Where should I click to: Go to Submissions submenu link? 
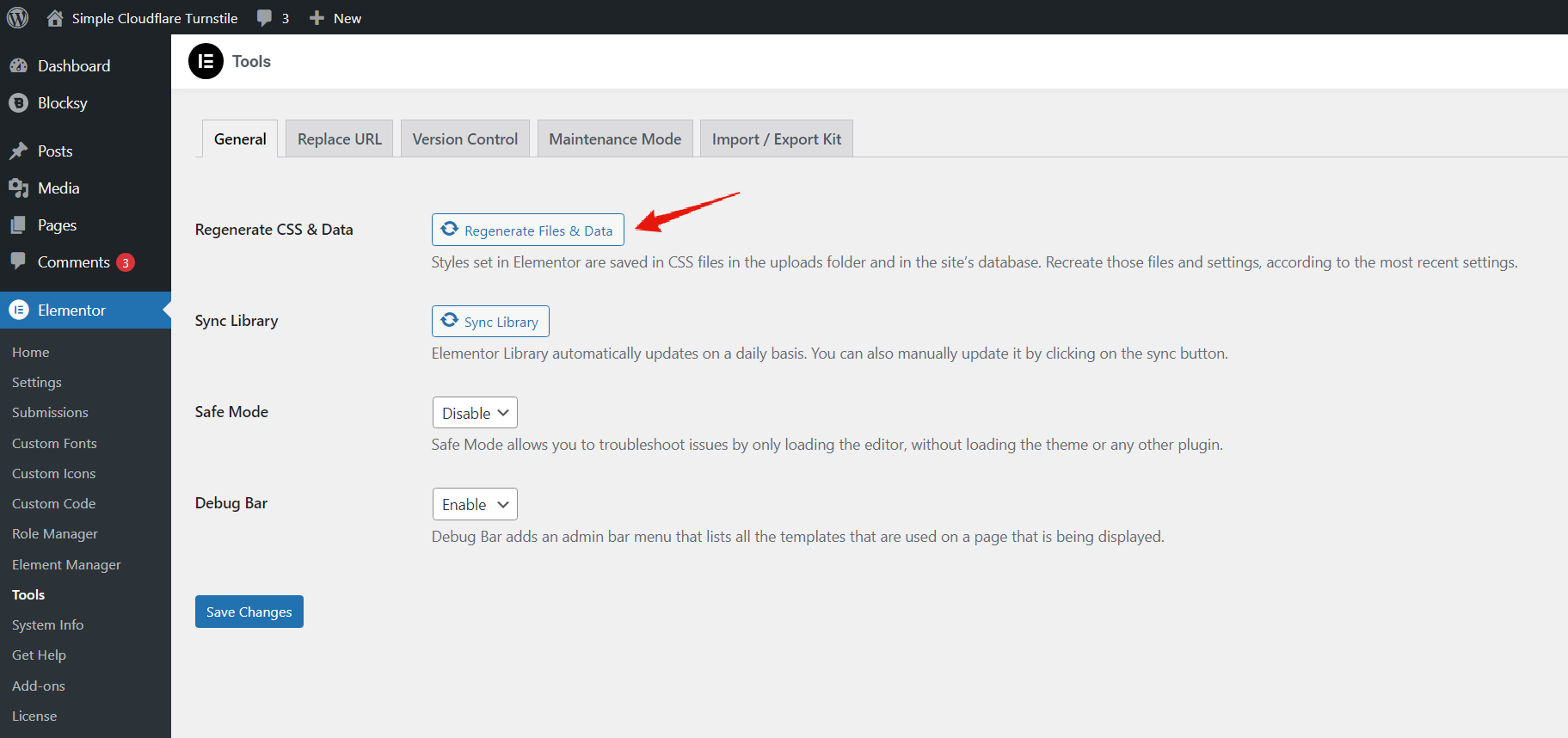tap(50, 412)
